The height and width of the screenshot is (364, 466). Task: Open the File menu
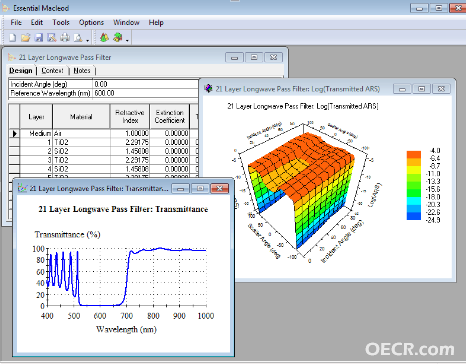point(16,22)
